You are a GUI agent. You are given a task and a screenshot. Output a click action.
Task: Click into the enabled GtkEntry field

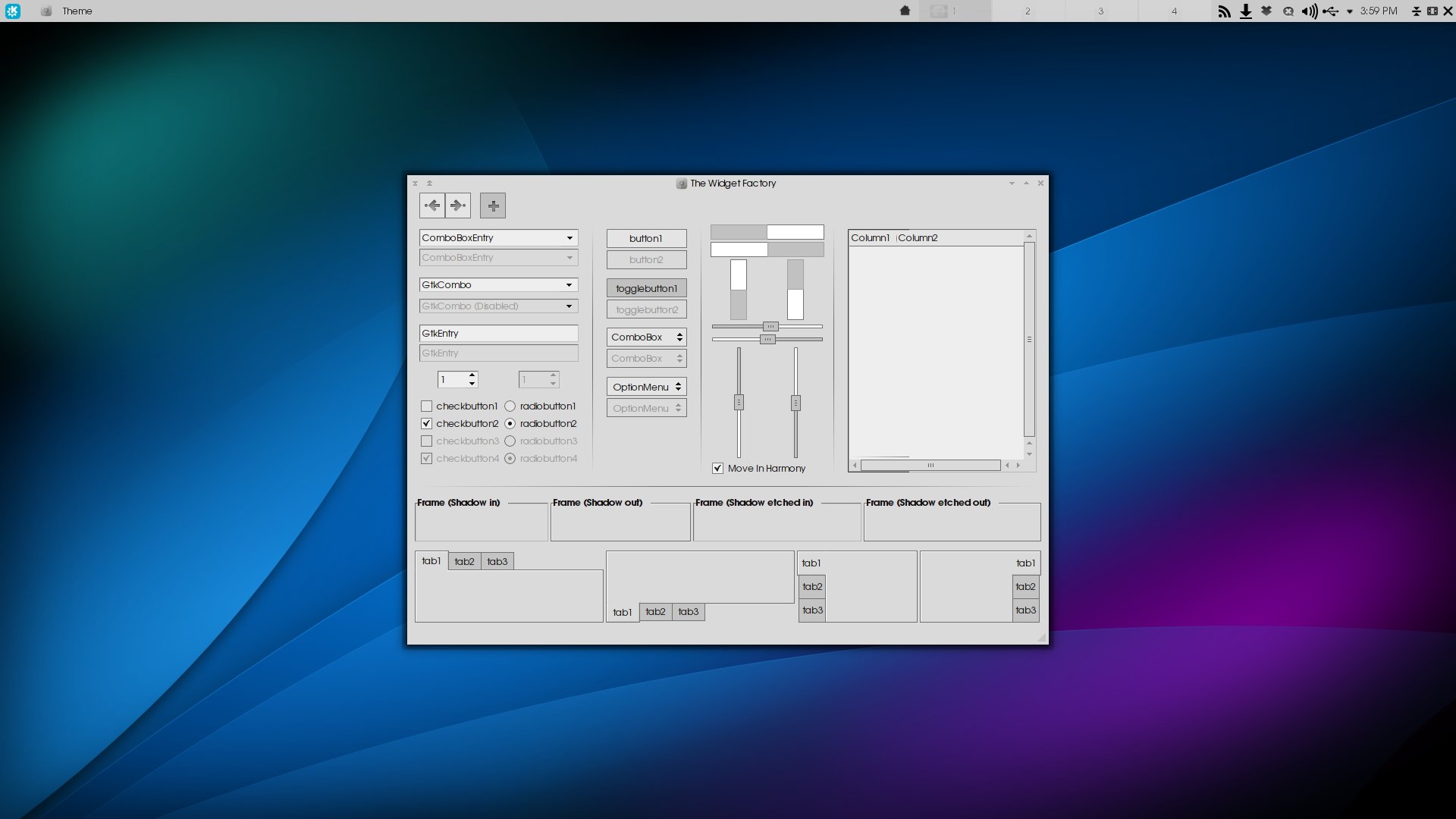tap(498, 334)
